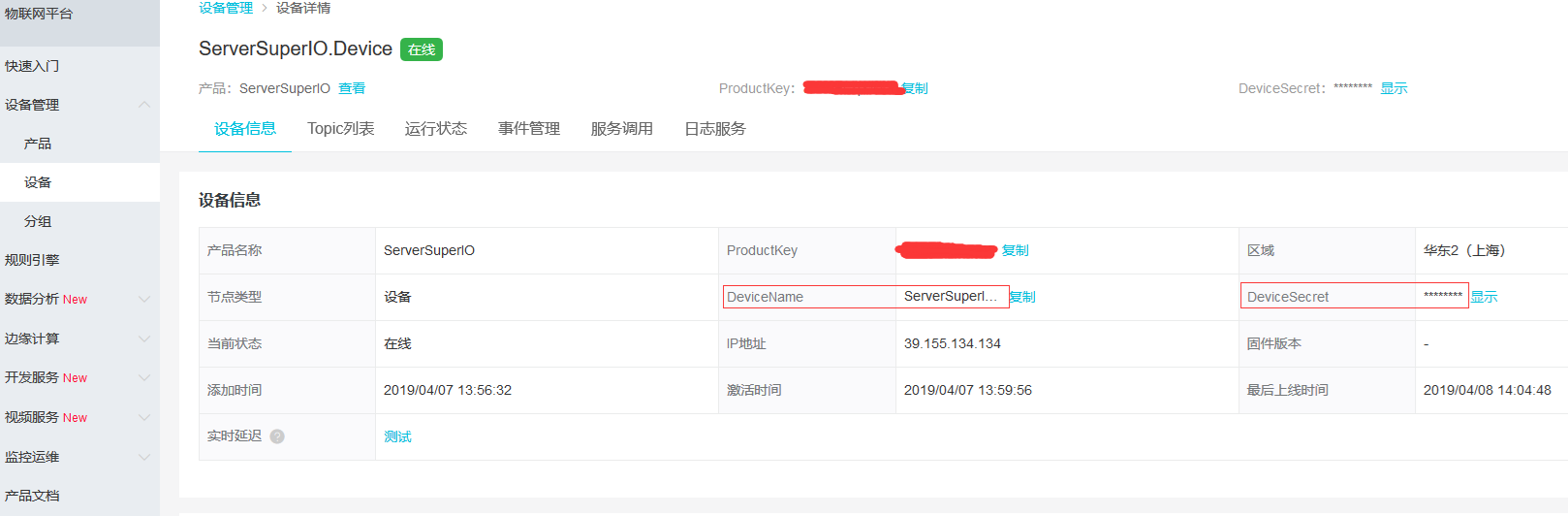Click the 固件版本 label

tap(1274, 343)
